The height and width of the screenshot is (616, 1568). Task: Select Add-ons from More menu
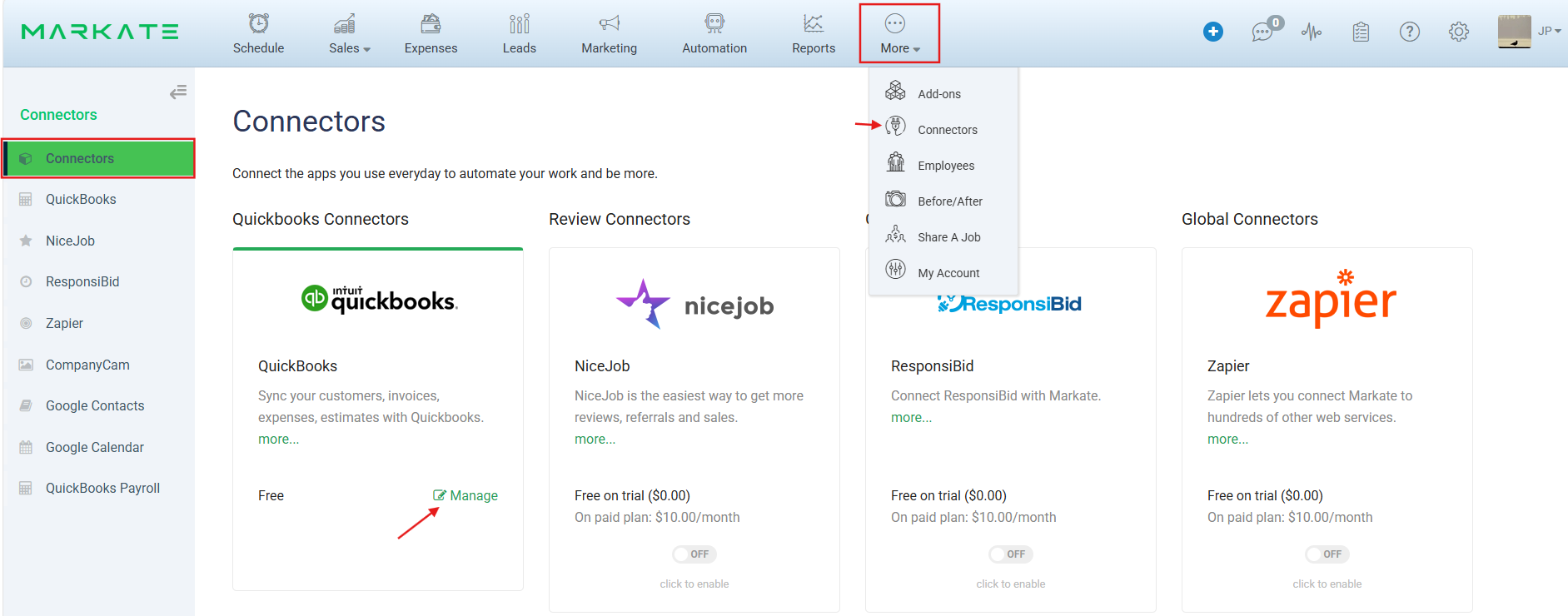coord(939,94)
